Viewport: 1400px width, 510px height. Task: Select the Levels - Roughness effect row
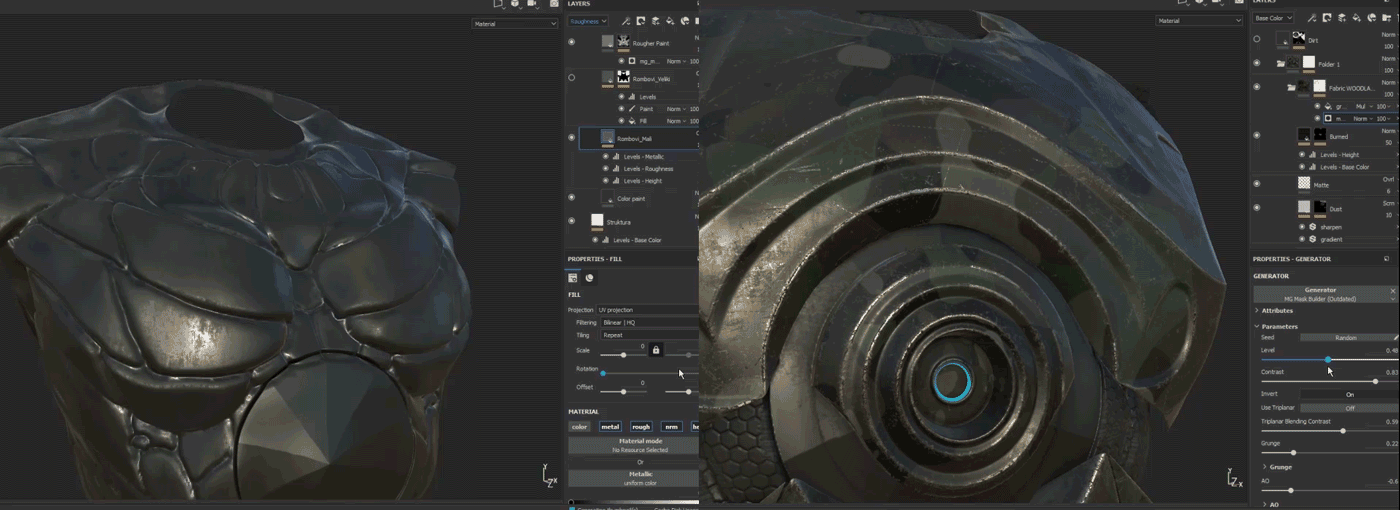click(x=650, y=169)
